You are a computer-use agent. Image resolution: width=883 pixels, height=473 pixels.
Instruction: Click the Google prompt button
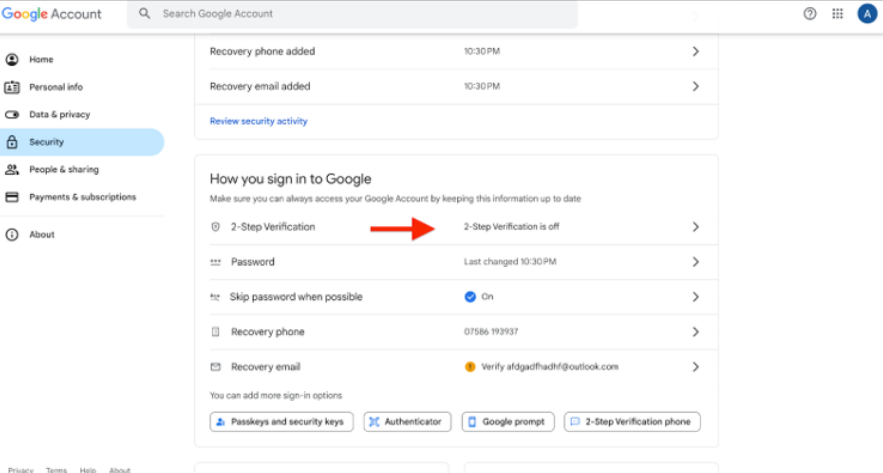coord(508,422)
